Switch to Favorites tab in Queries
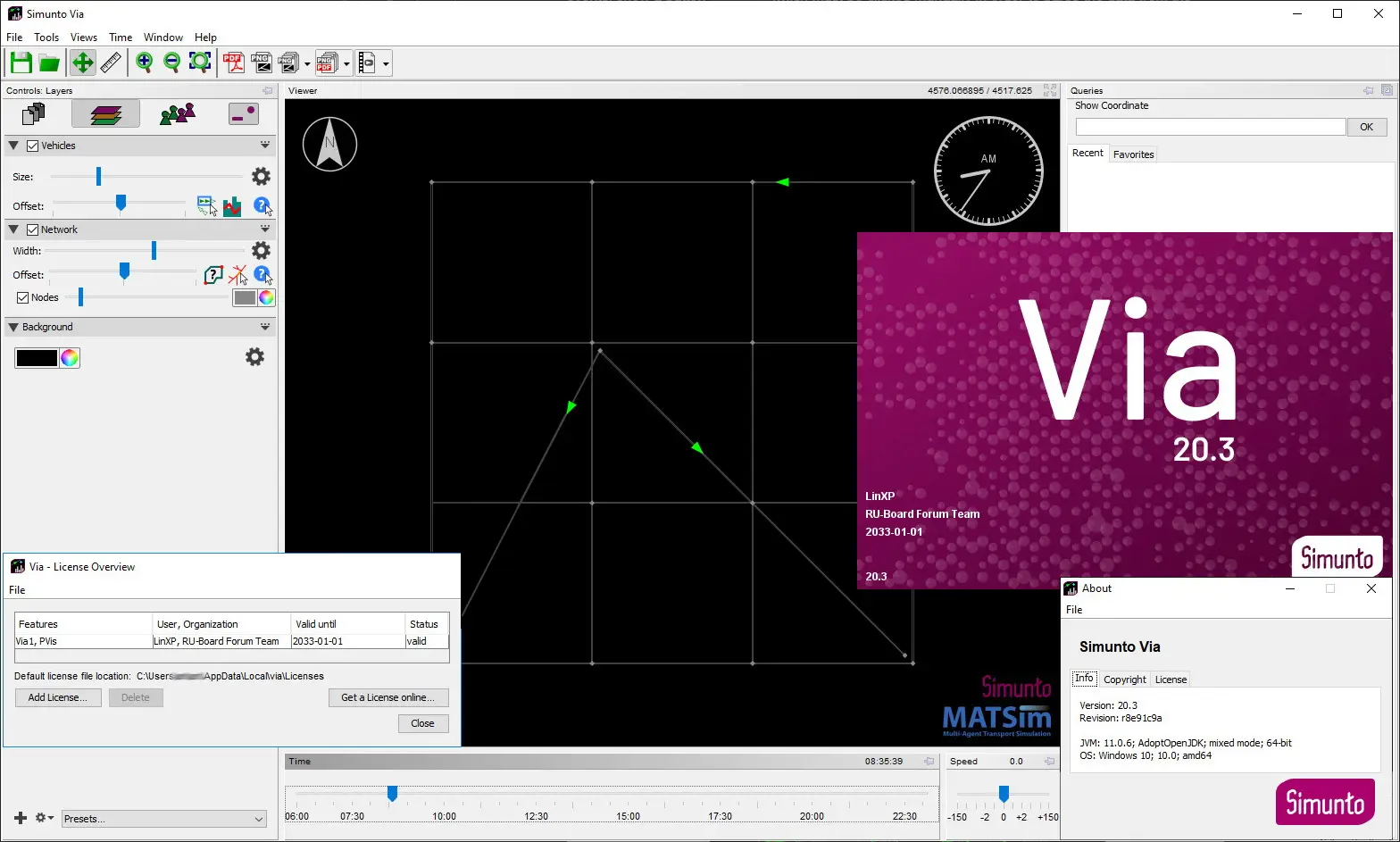1400x842 pixels. pyautogui.click(x=1133, y=154)
